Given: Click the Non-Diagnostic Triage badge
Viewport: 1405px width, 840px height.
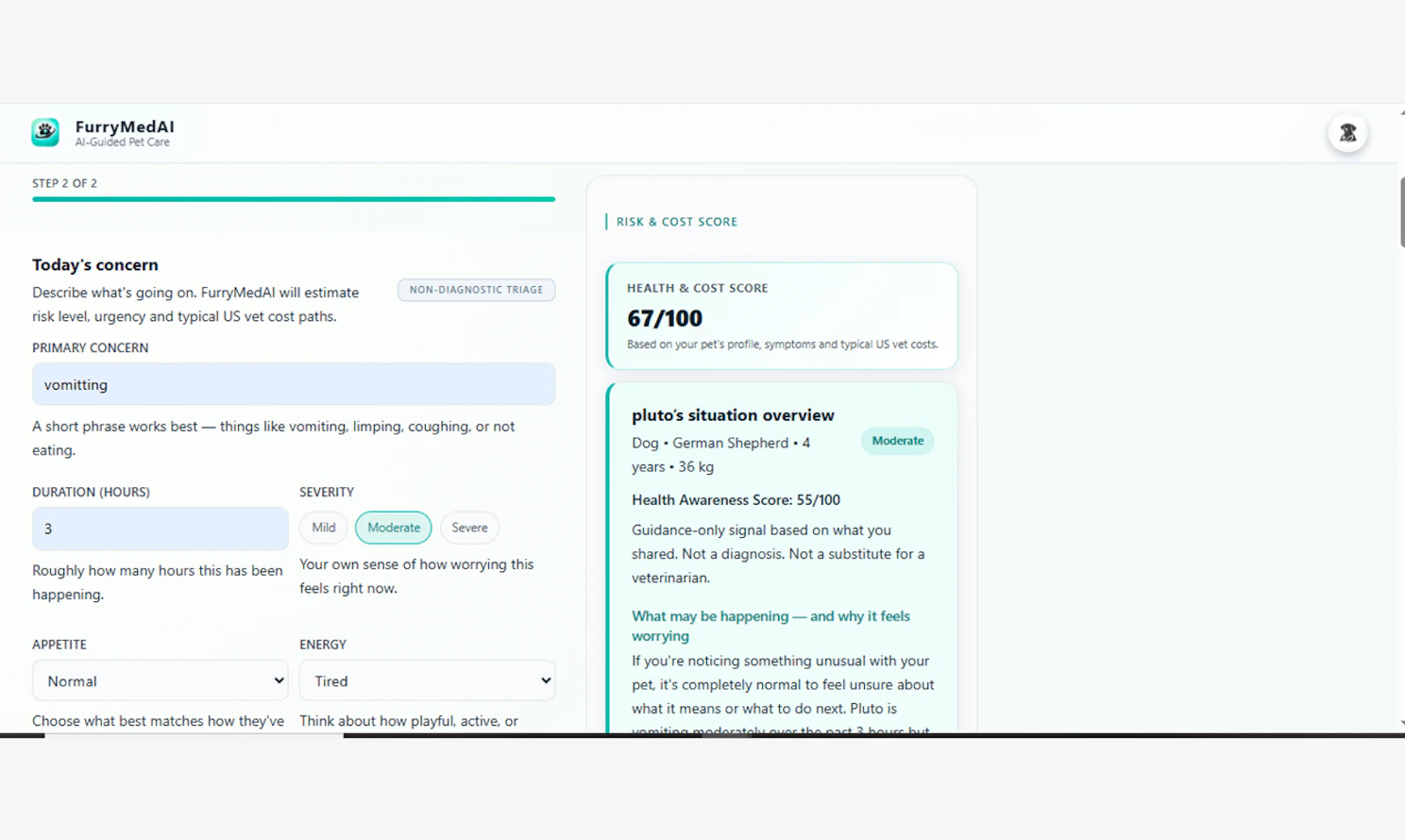Looking at the screenshot, I should [476, 290].
